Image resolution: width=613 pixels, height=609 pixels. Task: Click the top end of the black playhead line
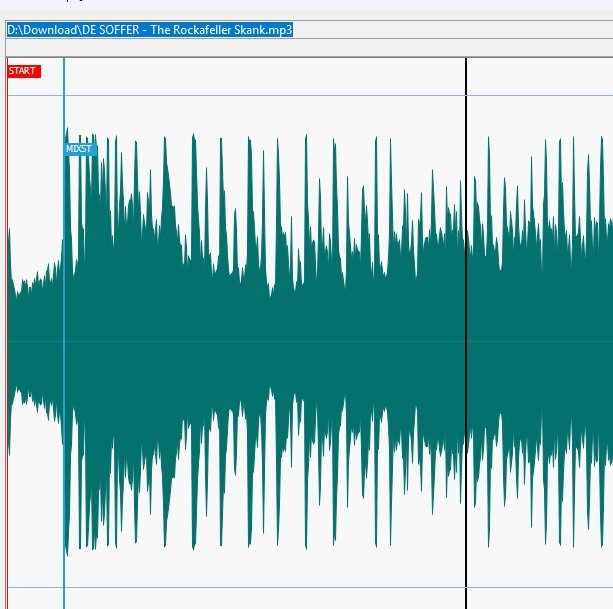(x=466, y=62)
